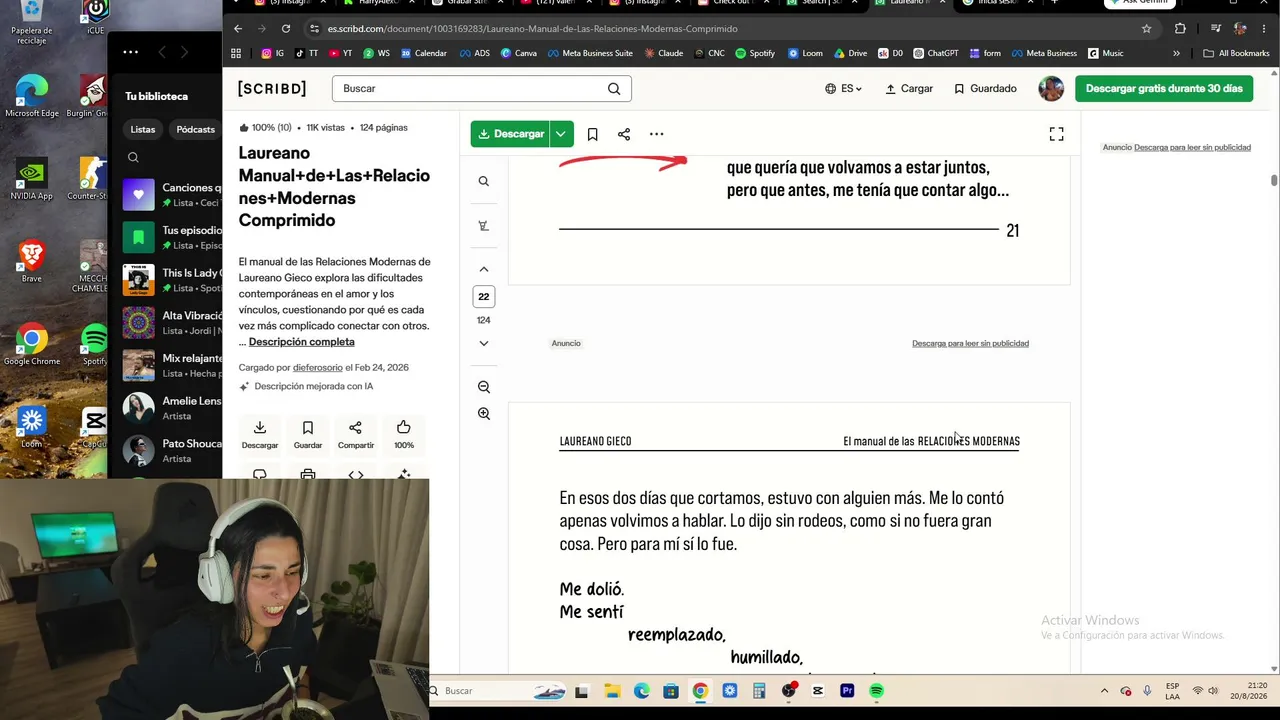Click Descarga para leer sin publicidad between the pages
The image size is (1280, 720).
[970, 343]
